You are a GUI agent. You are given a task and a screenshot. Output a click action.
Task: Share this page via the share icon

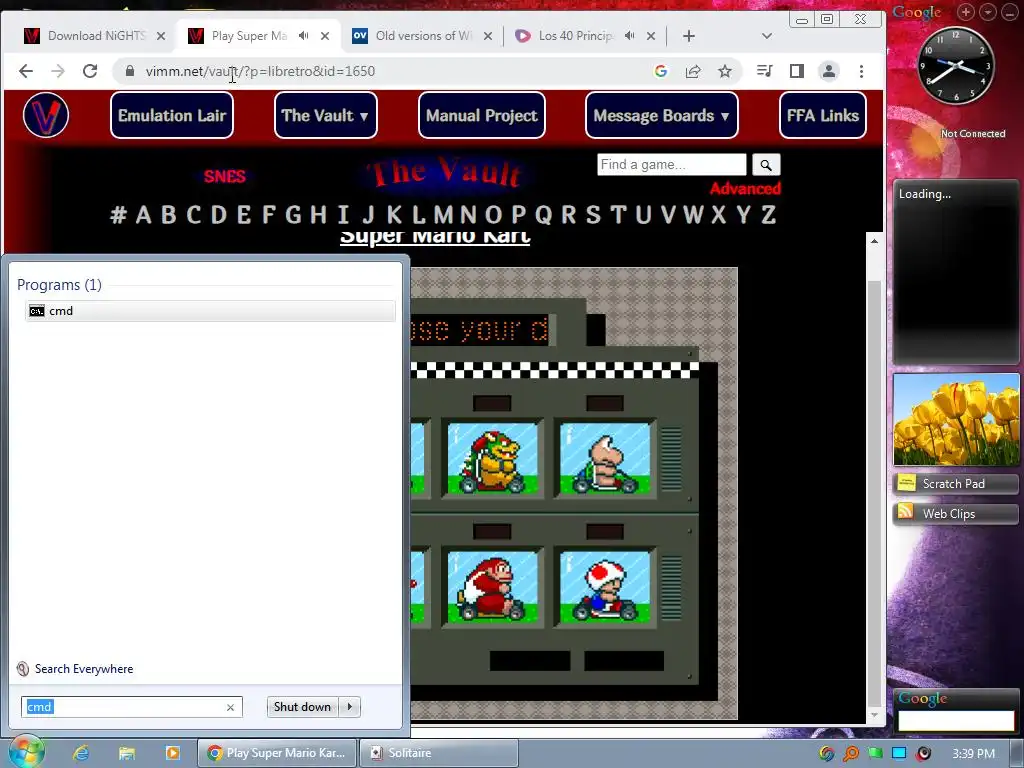[693, 71]
